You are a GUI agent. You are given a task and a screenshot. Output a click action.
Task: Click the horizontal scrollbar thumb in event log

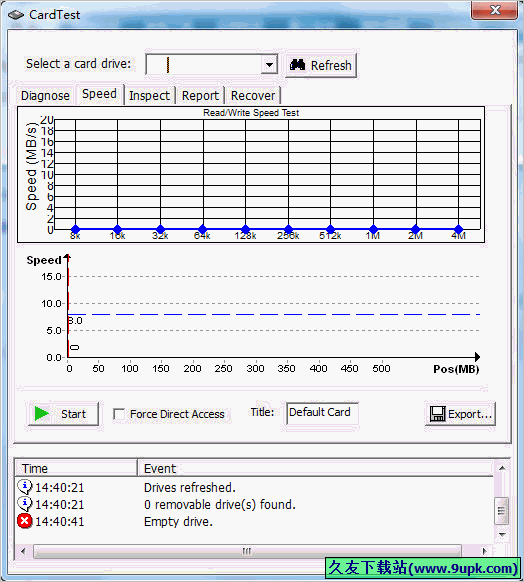247,551
